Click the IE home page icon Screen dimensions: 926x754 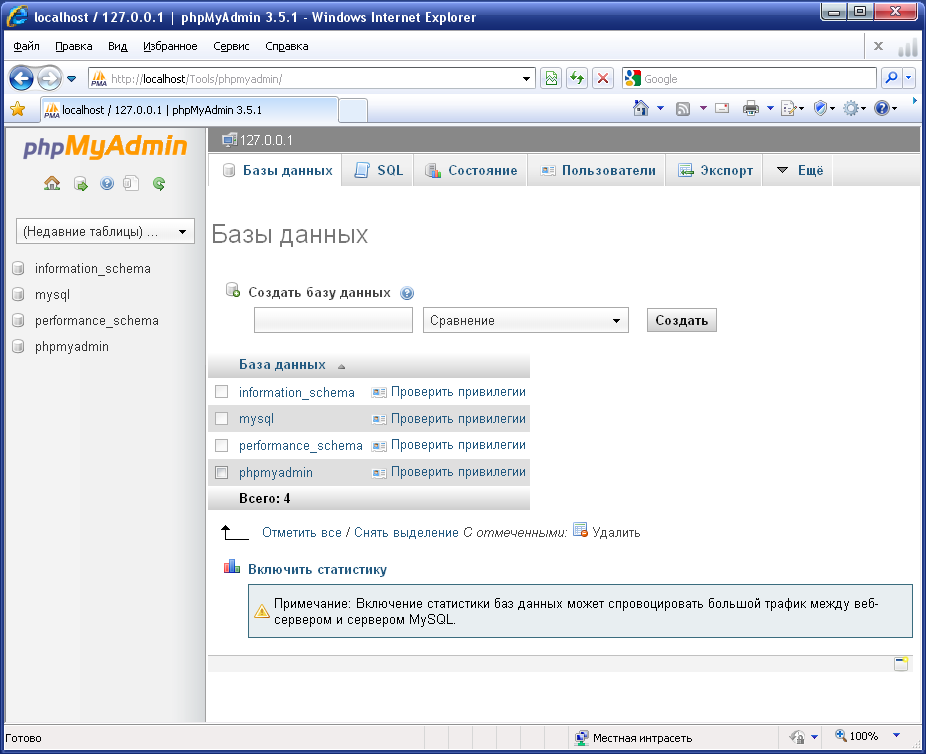[641, 108]
